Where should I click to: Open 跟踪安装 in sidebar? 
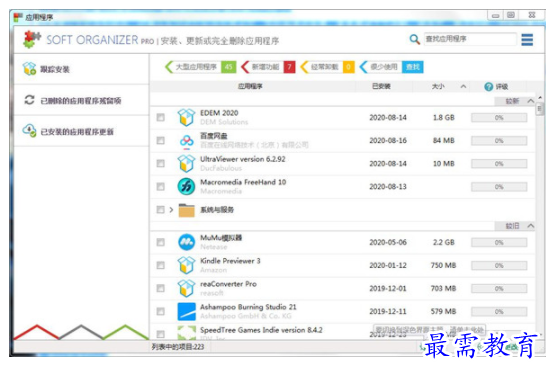pyautogui.click(x=81, y=69)
